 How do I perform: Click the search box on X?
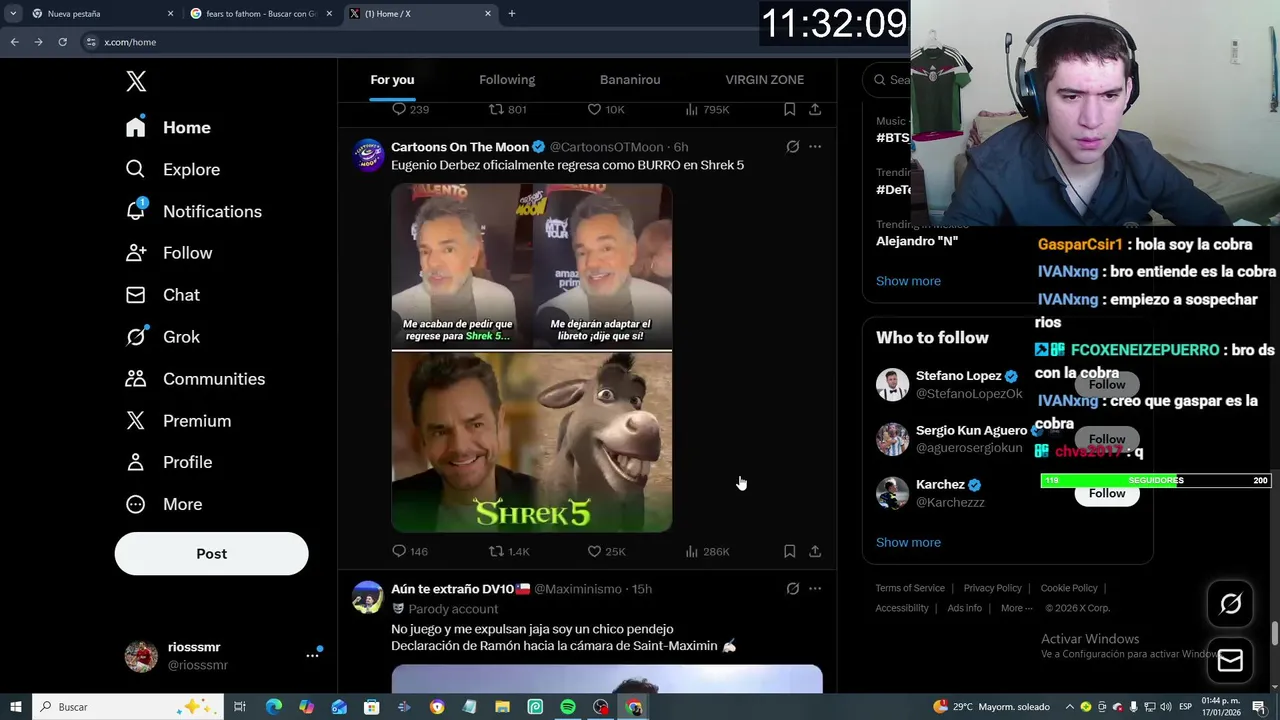[x=888, y=80]
